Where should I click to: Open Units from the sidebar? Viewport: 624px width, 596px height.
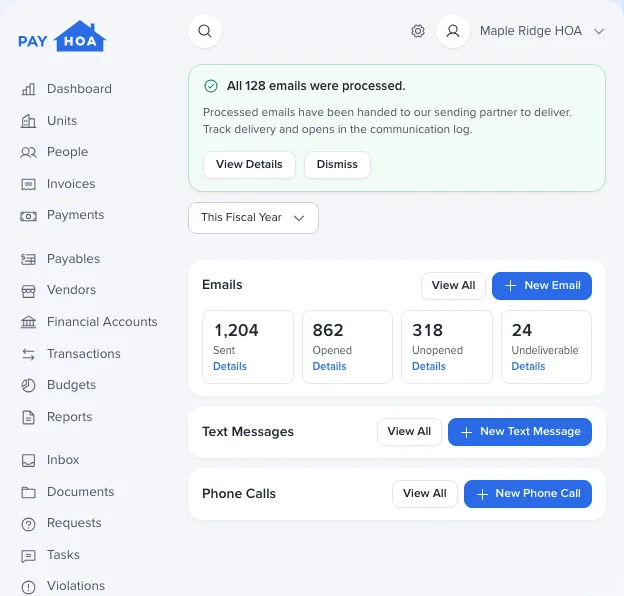(62, 121)
